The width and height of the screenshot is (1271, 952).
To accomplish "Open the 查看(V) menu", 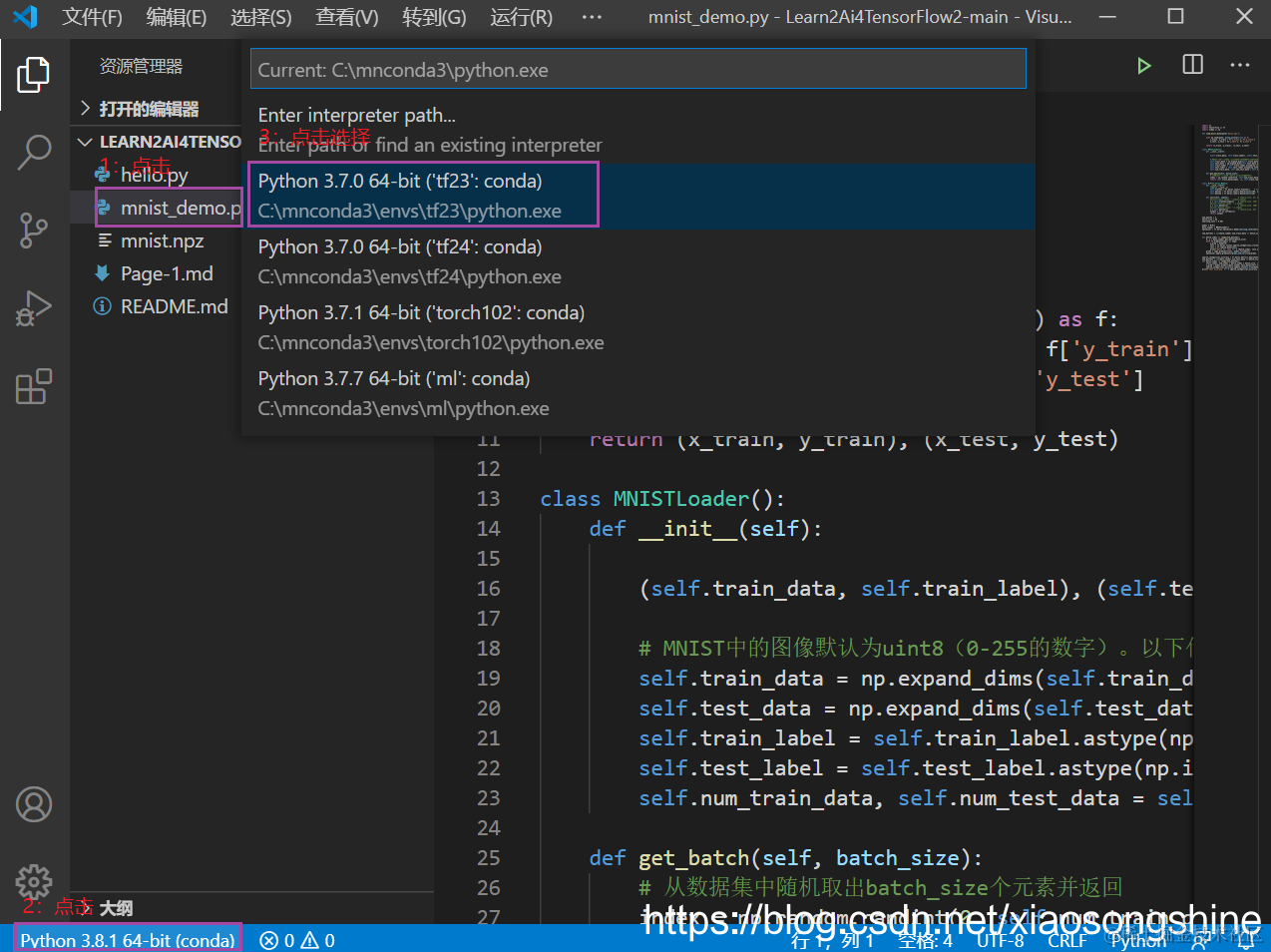I will [346, 17].
